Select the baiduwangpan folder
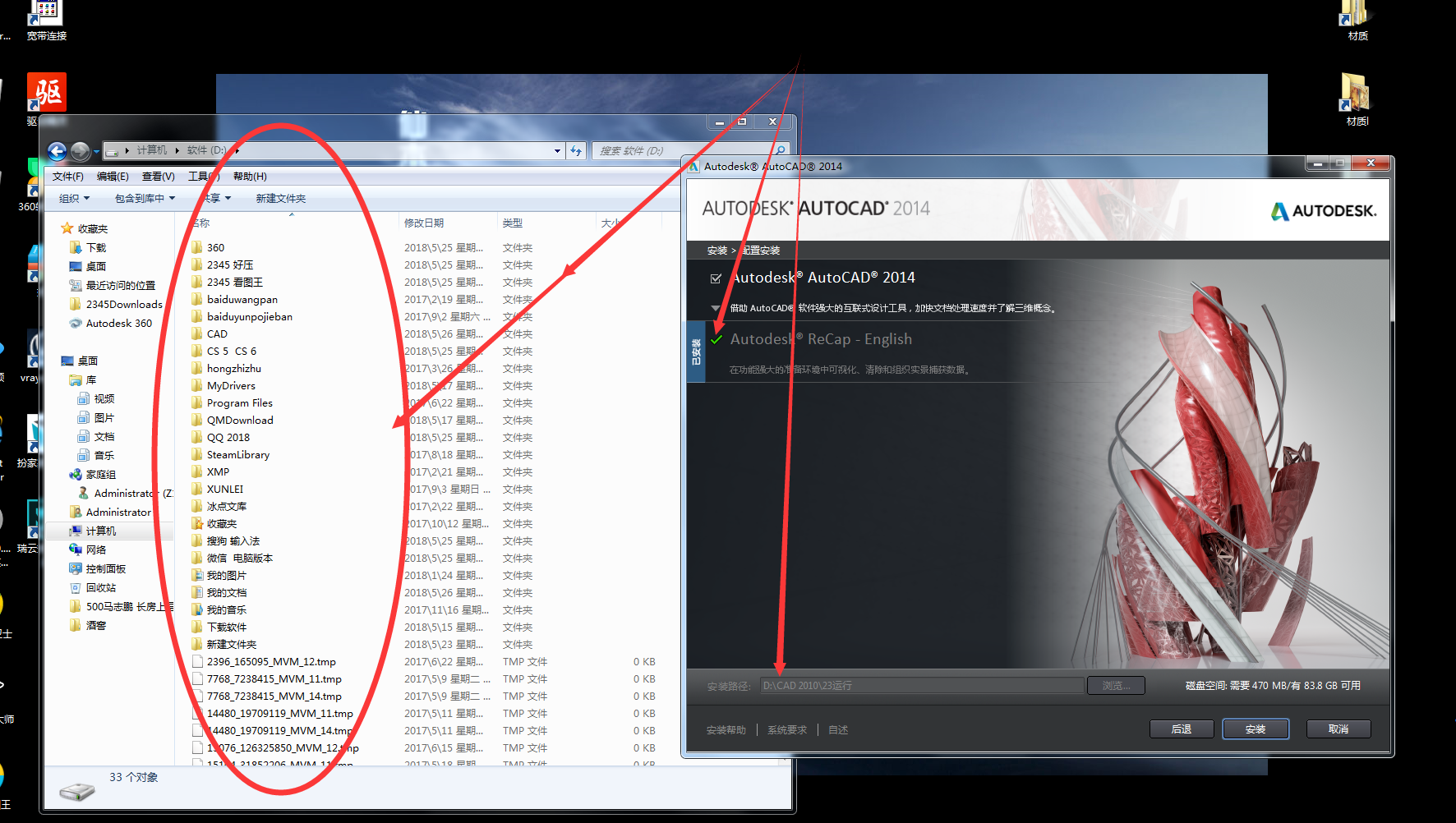1456x823 pixels. (x=242, y=299)
